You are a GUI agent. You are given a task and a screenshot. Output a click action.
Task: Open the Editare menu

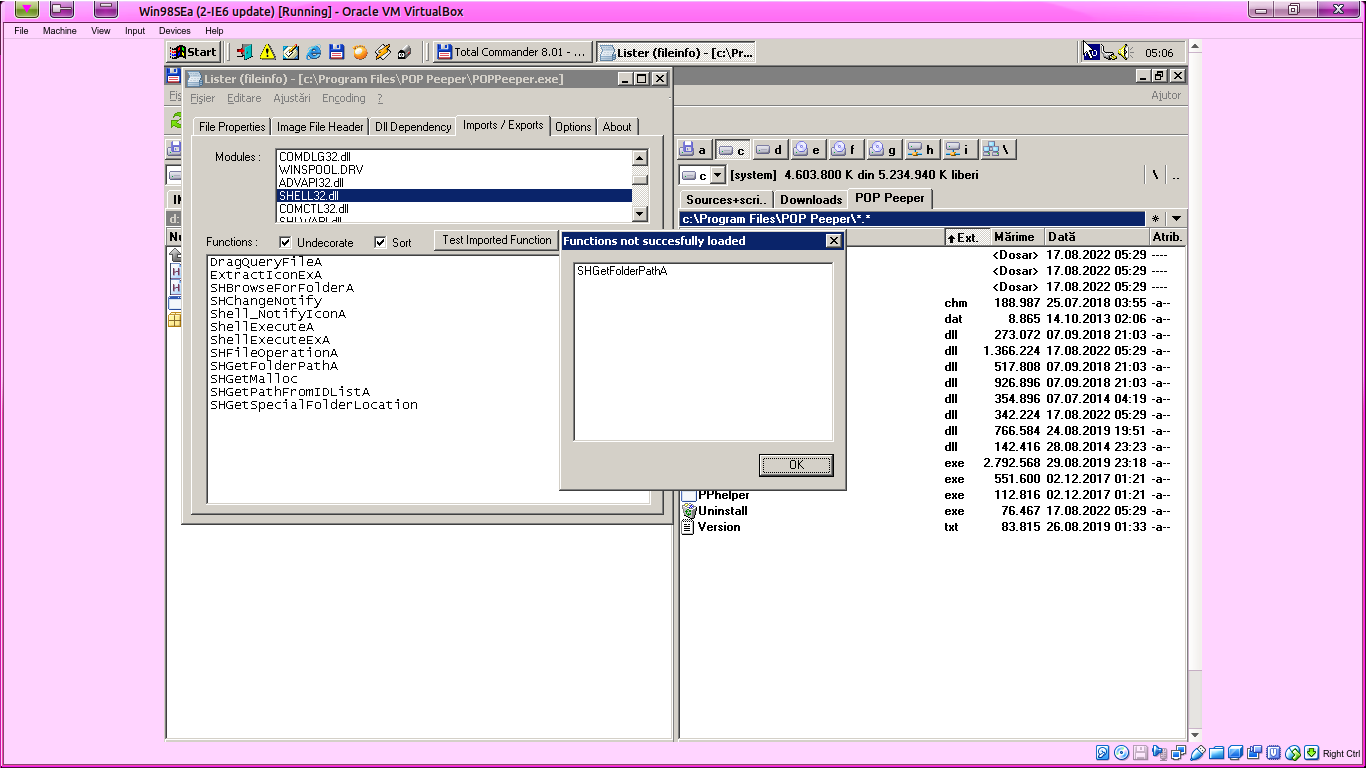[244, 98]
